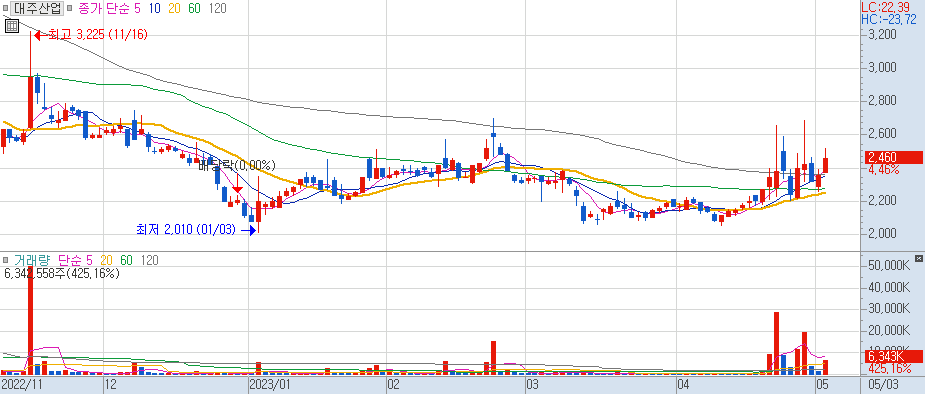The image size is (925, 394).
Task: Click the 2,600 price axis label
Action: coord(883,134)
